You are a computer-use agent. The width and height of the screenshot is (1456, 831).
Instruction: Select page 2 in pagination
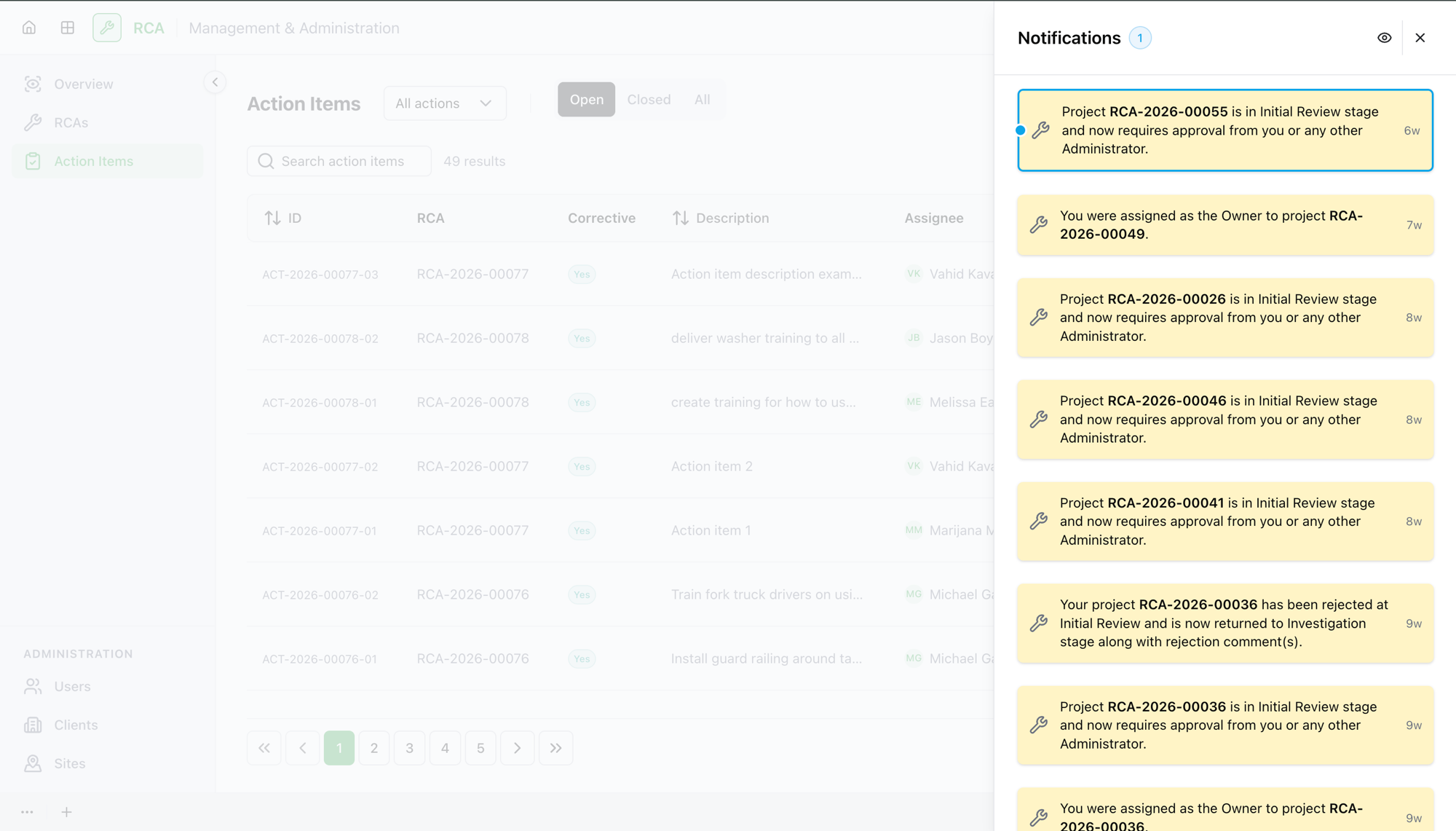click(x=374, y=748)
